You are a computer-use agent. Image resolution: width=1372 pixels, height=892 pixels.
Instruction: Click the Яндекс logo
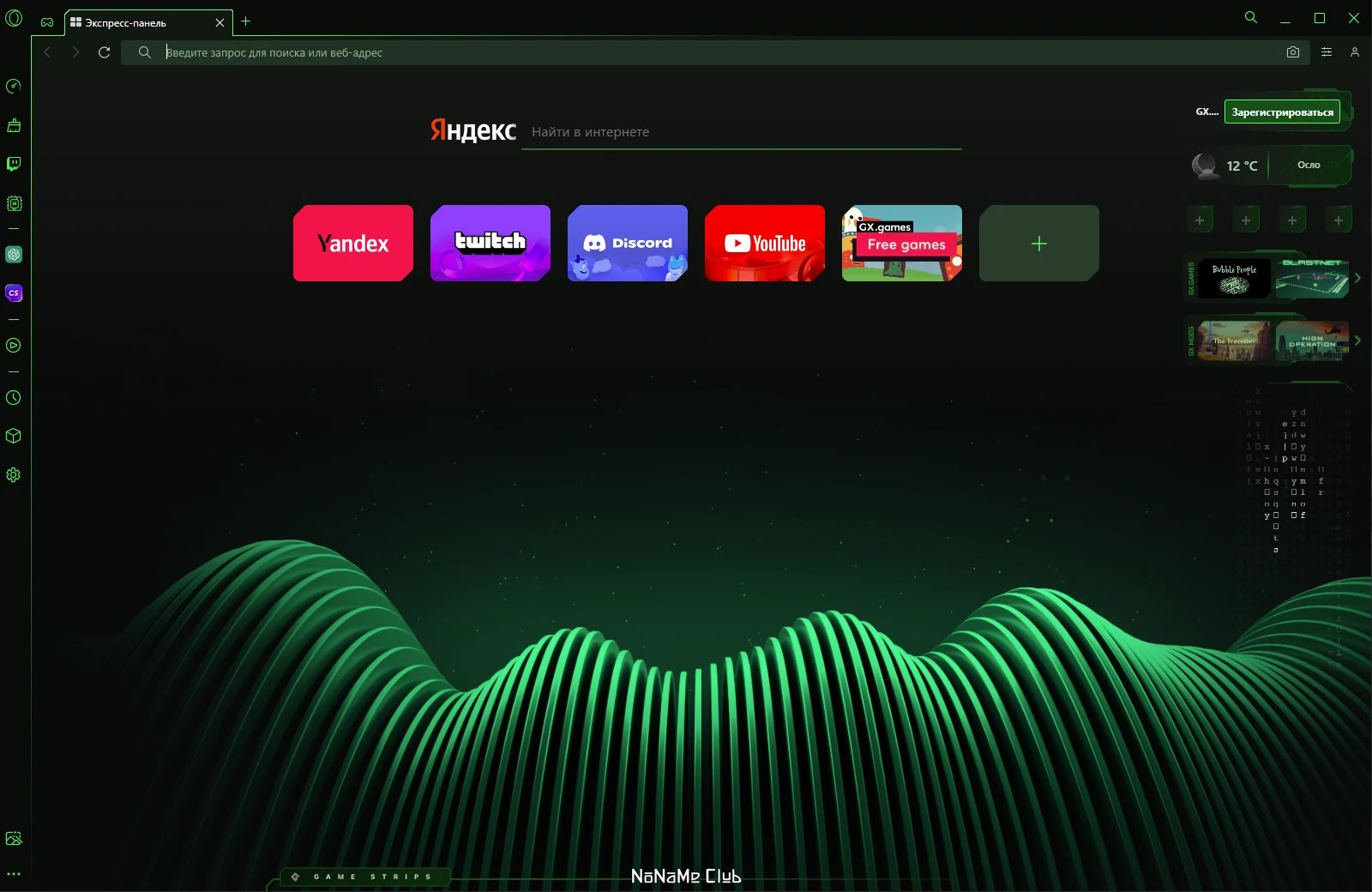tap(473, 130)
